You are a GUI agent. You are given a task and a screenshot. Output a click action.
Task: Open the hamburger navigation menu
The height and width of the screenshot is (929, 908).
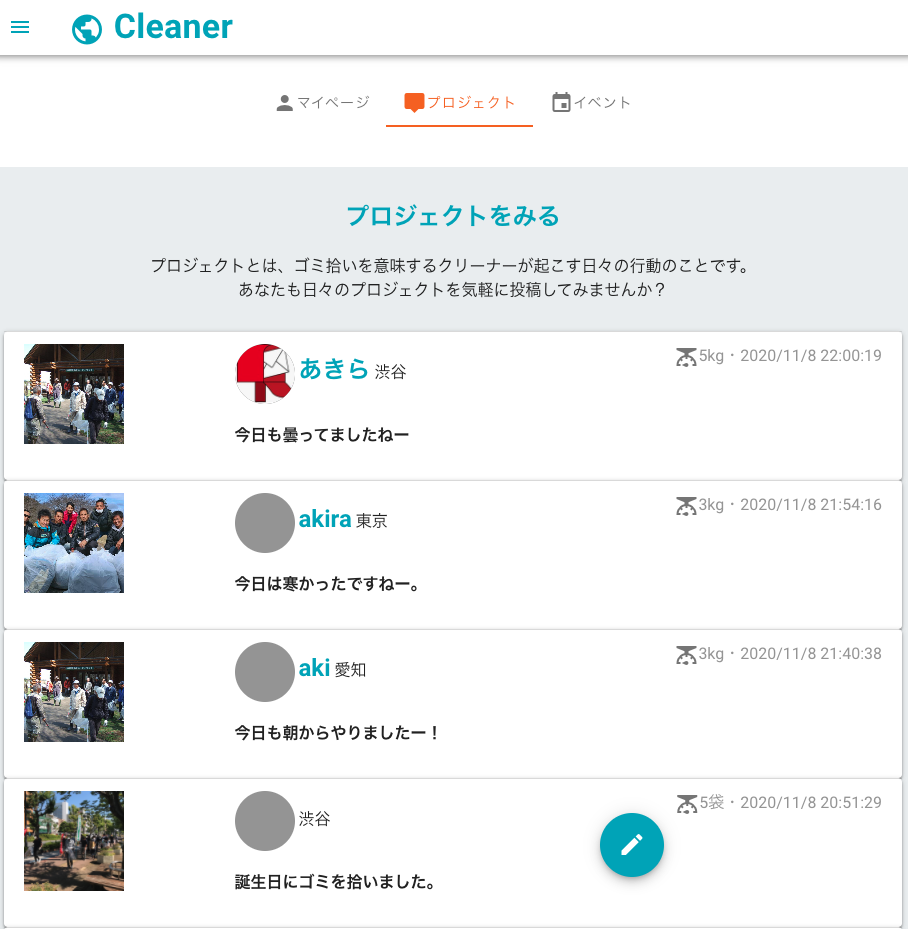(x=20, y=27)
